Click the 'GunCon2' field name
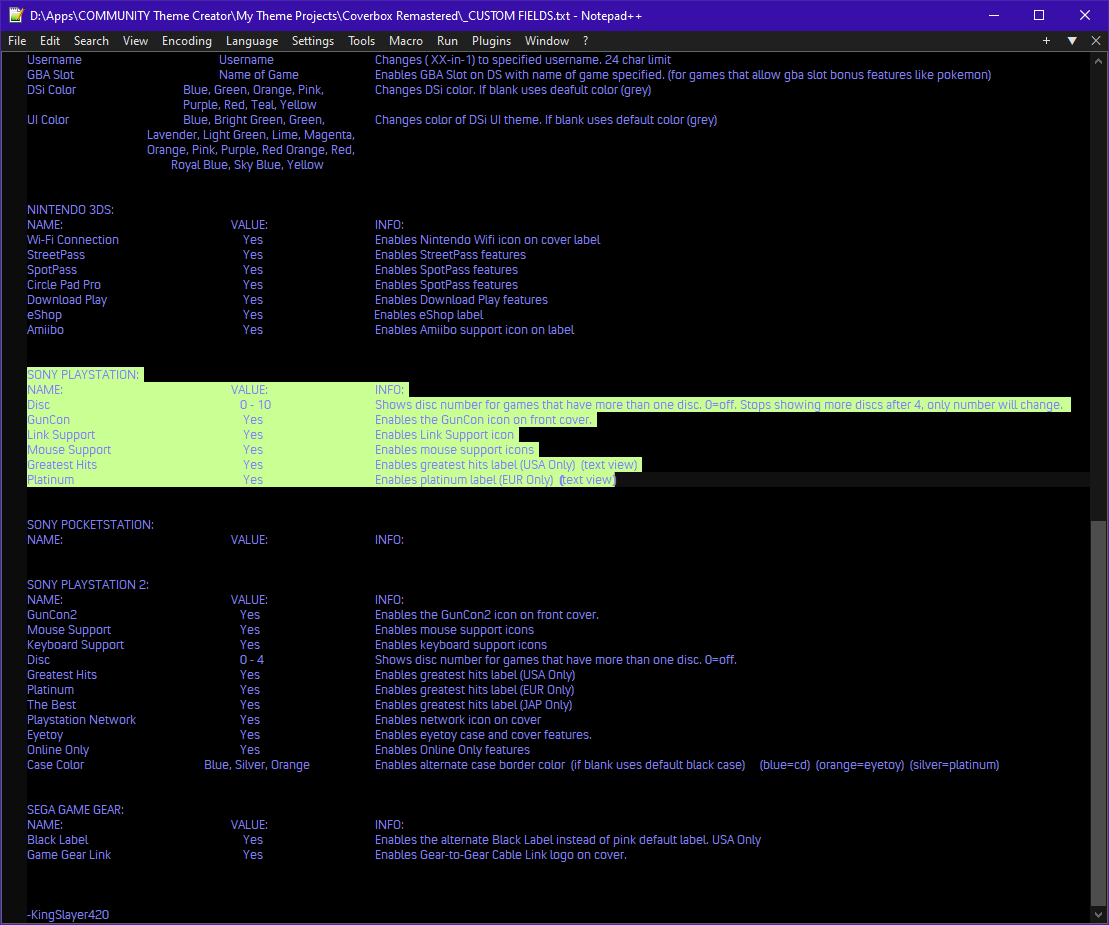The height and width of the screenshot is (925, 1109). (x=52, y=615)
